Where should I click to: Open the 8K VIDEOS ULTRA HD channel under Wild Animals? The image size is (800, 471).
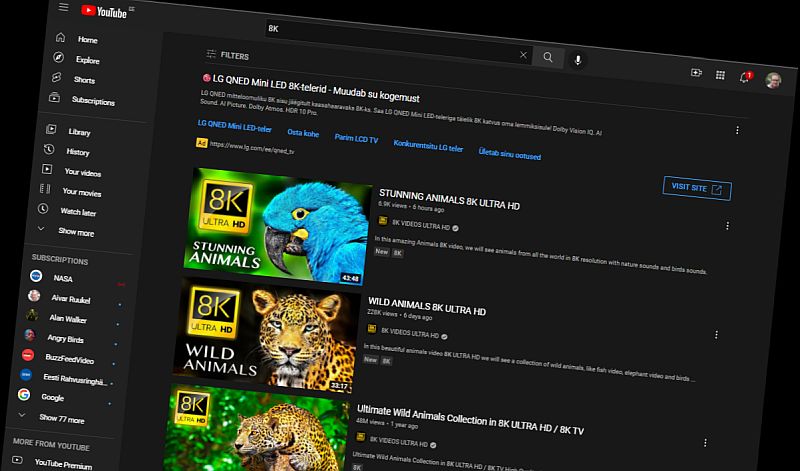pyautogui.click(x=410, y=334)
